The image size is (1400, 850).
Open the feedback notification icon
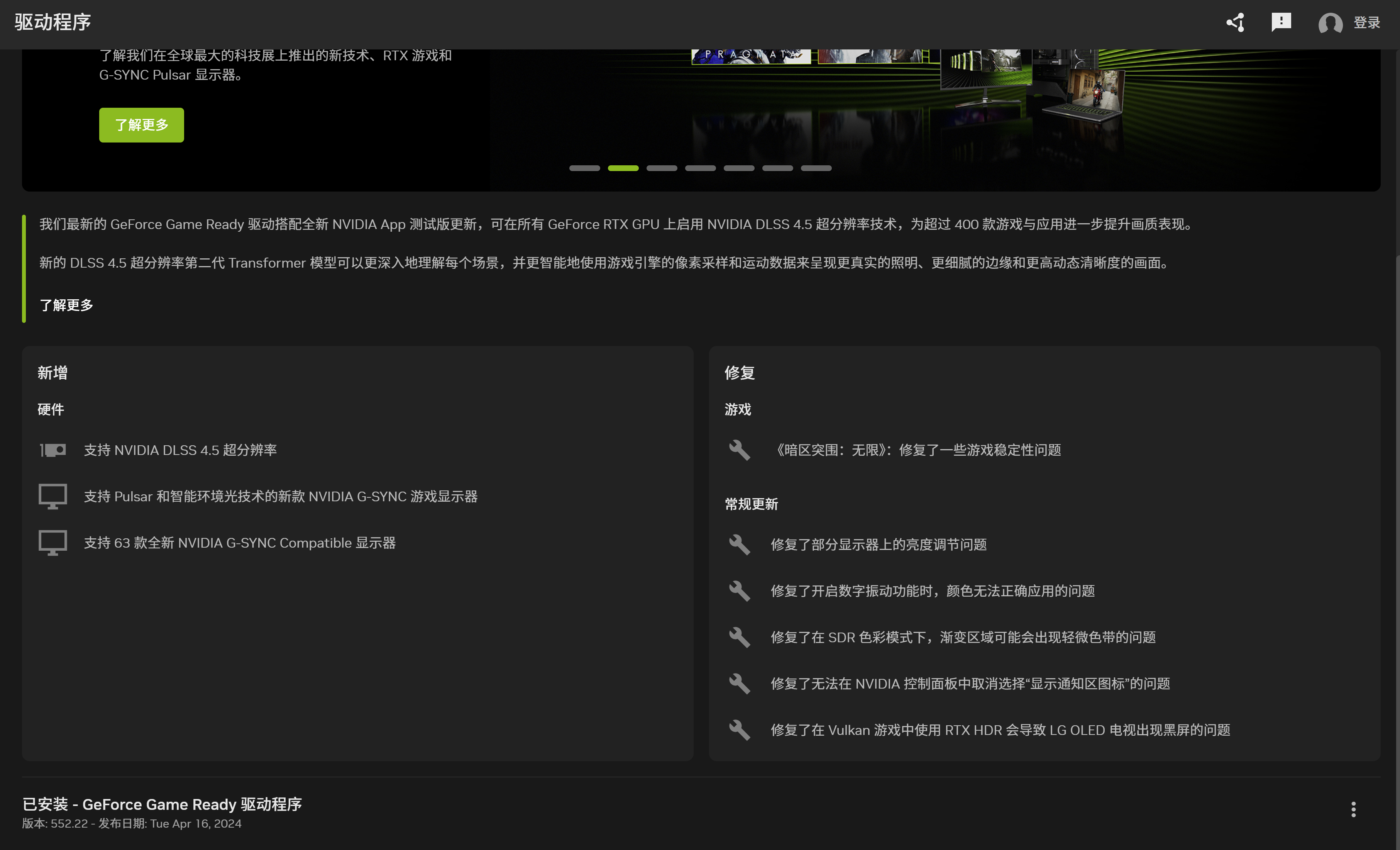1281,22
